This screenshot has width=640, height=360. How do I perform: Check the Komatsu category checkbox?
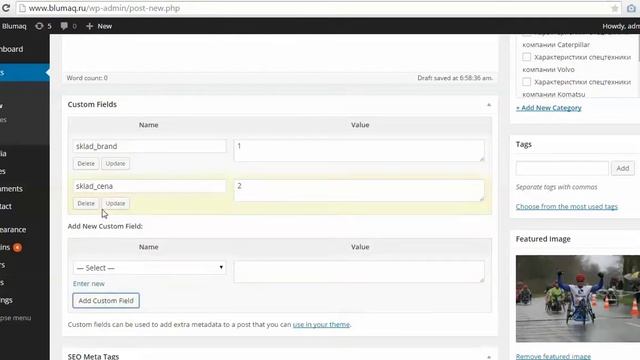pyautogui.click(x=527, y=82)
